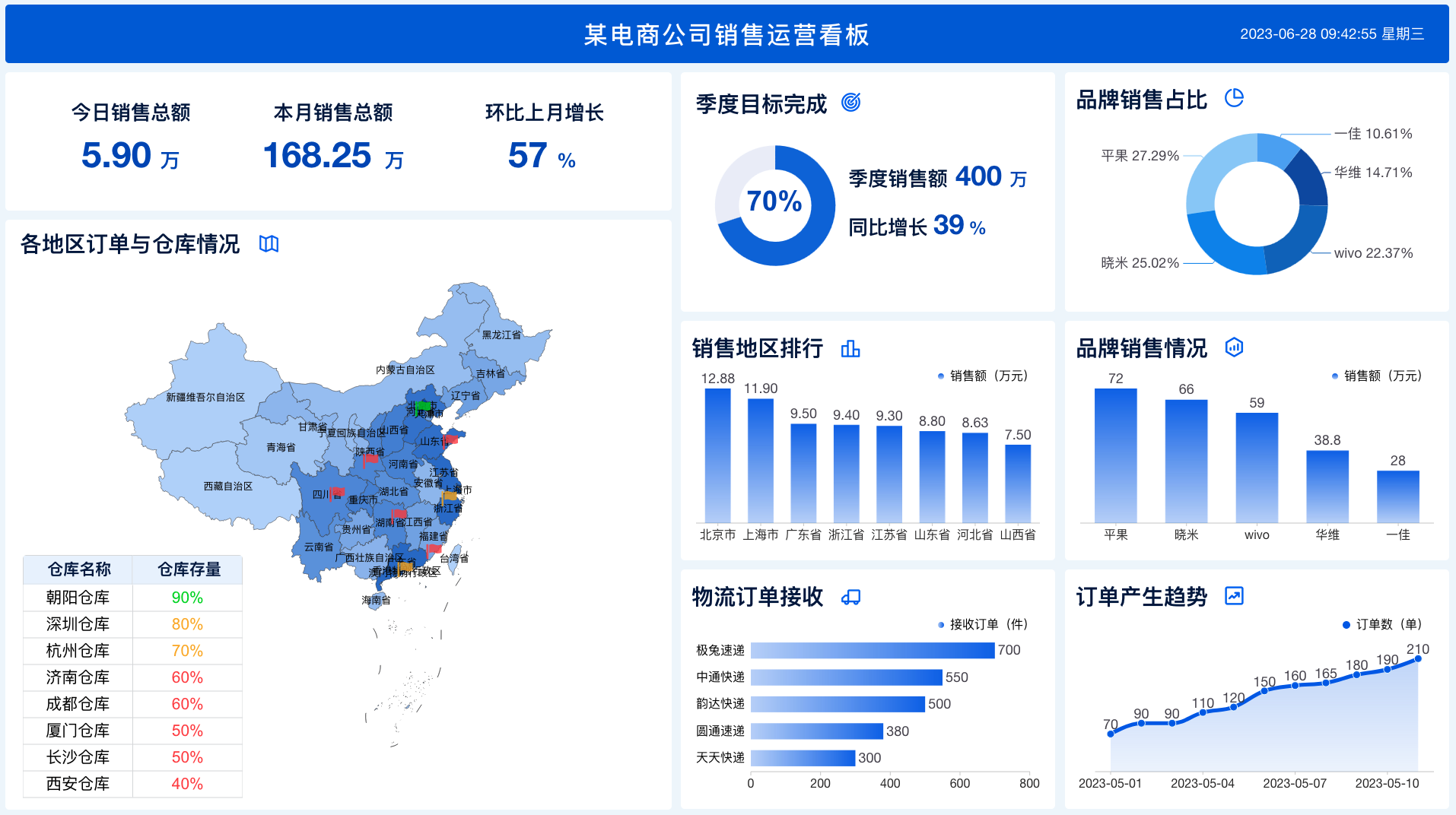Click the wivo 22.37% donut label
The image size is (1456, 815).
[1373, 253]
